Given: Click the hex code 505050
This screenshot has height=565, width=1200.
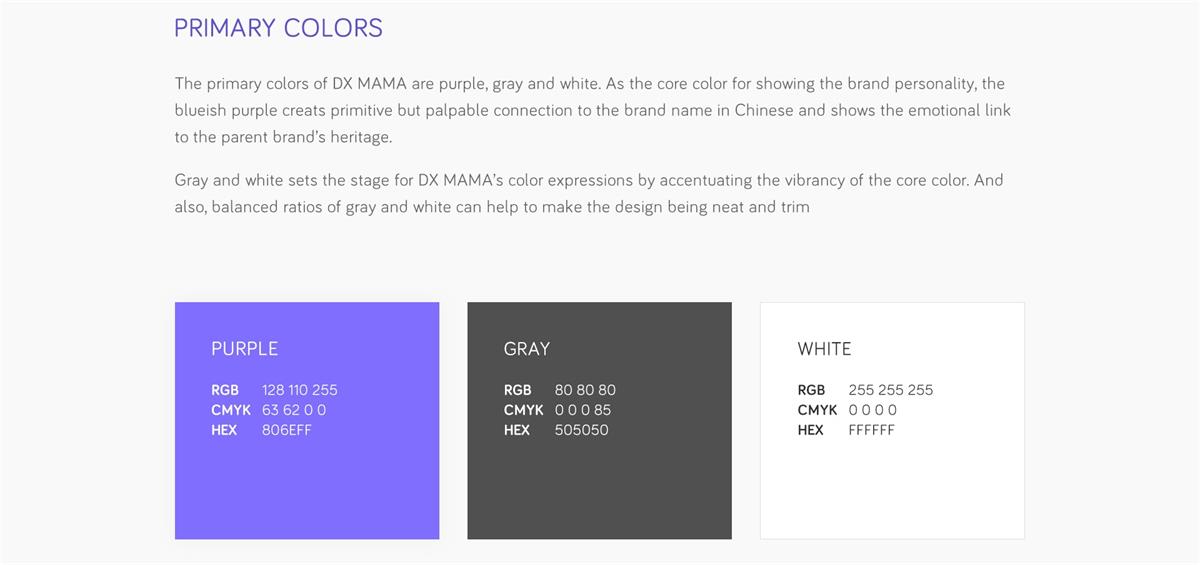Looking at the screenshot, I should pos(581,430).
